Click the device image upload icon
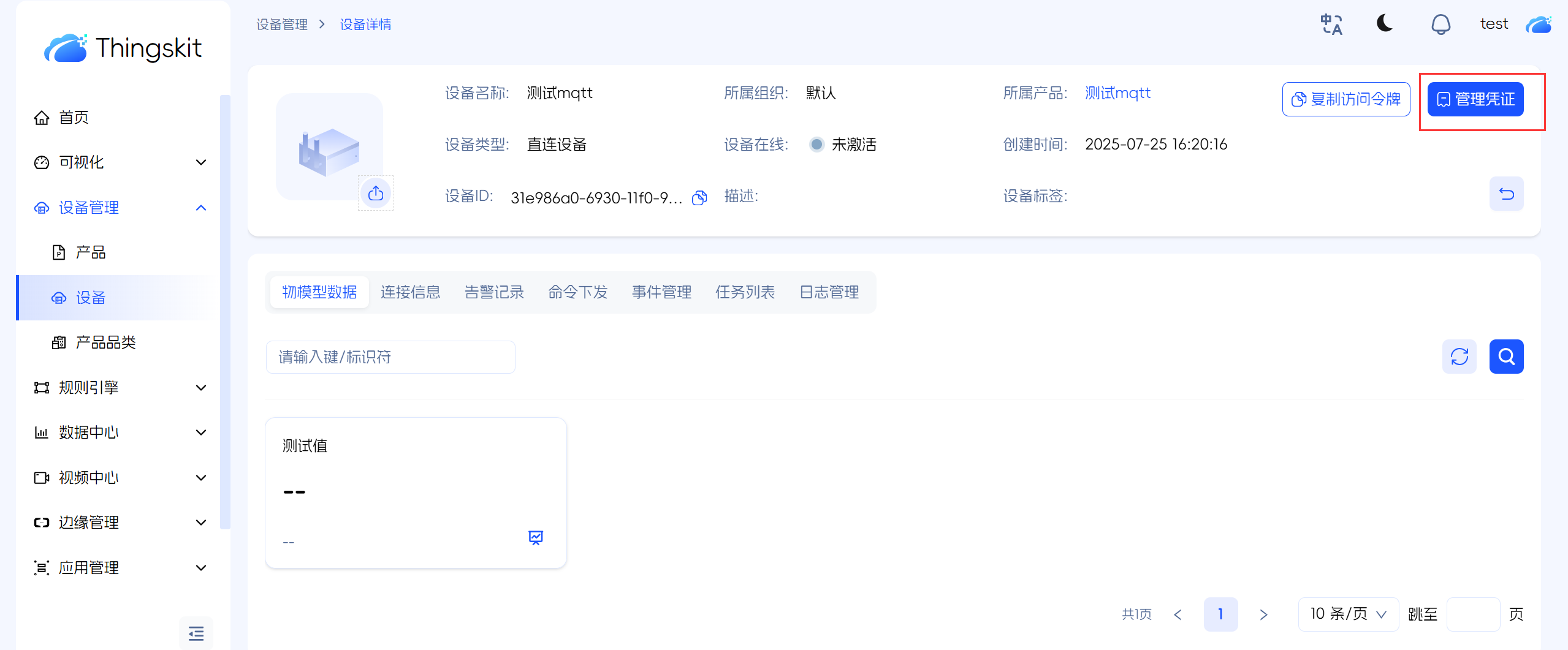1568x650 pixels. (x=376, y=194)
